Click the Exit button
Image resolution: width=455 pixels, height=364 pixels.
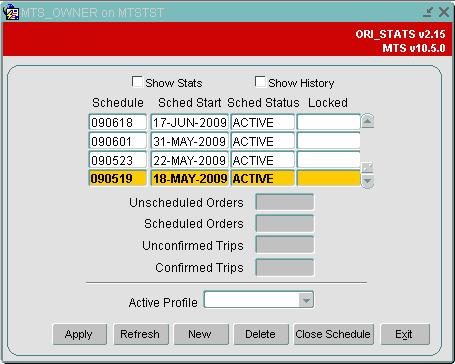(405, 334)
